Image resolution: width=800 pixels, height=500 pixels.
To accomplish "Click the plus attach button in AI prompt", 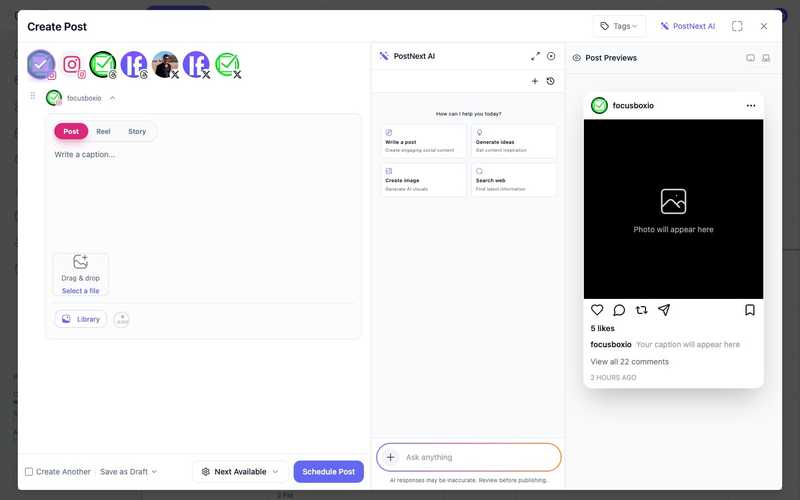I will click(390, 457).
